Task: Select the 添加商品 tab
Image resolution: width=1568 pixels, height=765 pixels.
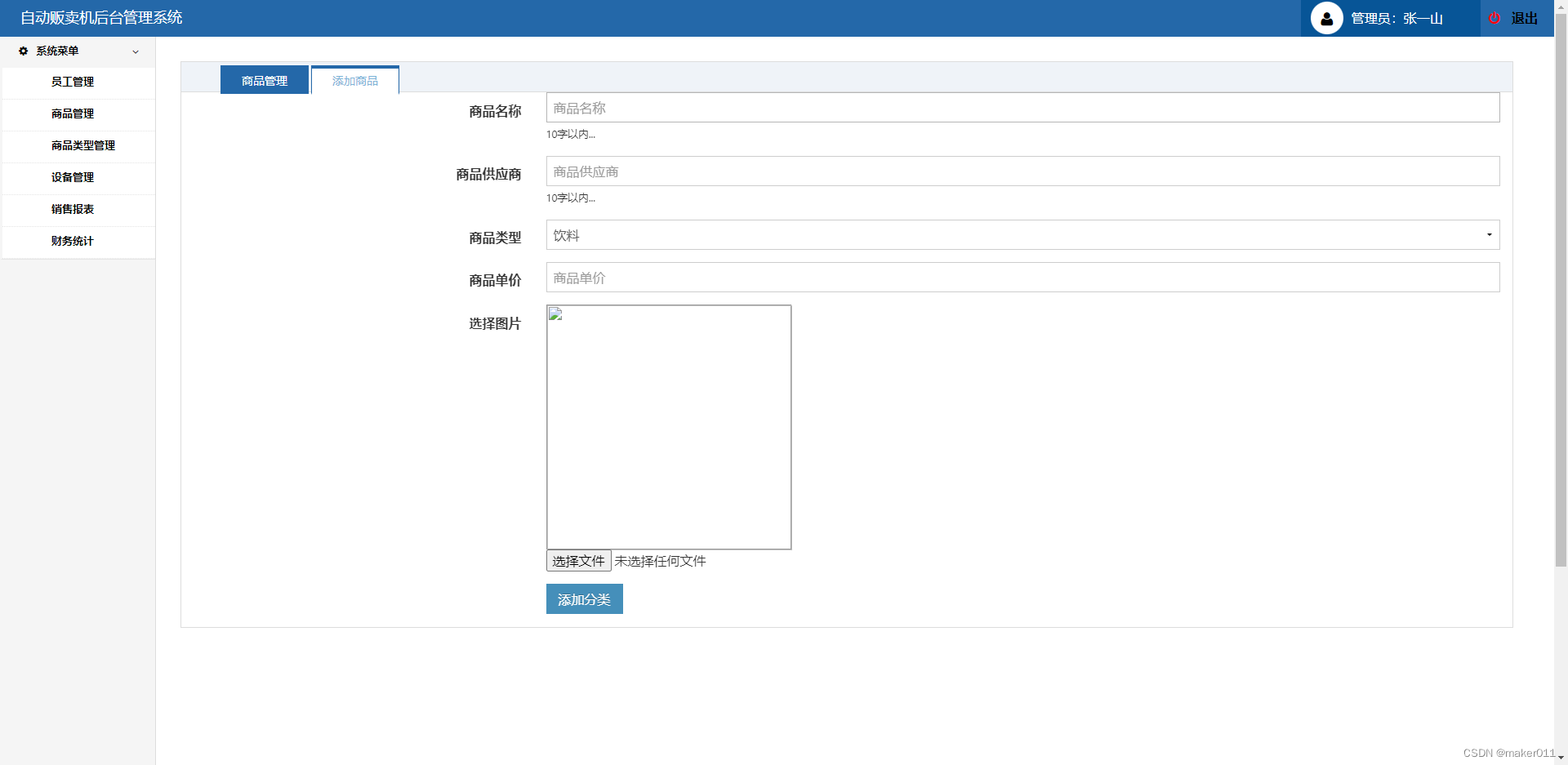Action: coord(355,80)
